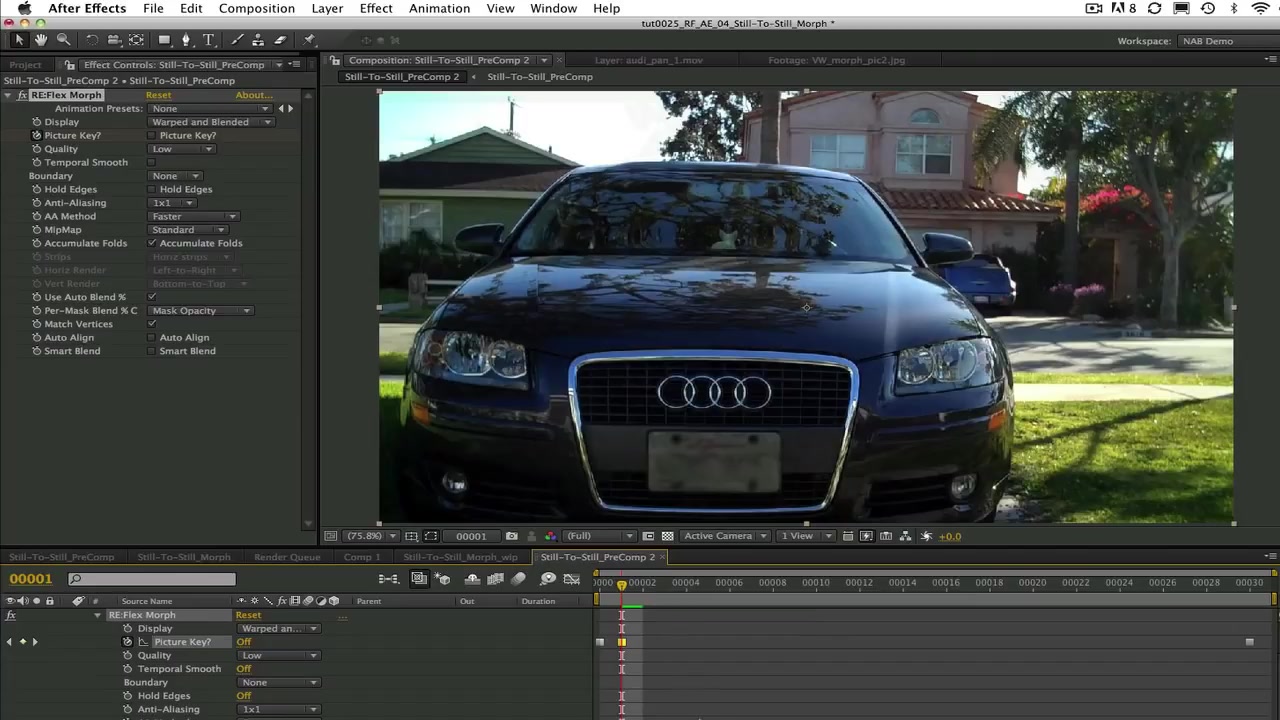Click Reset for RE:Flex Morph in timeline
The width and height of the screenshot is (1280, 720).
pos(248,615)
